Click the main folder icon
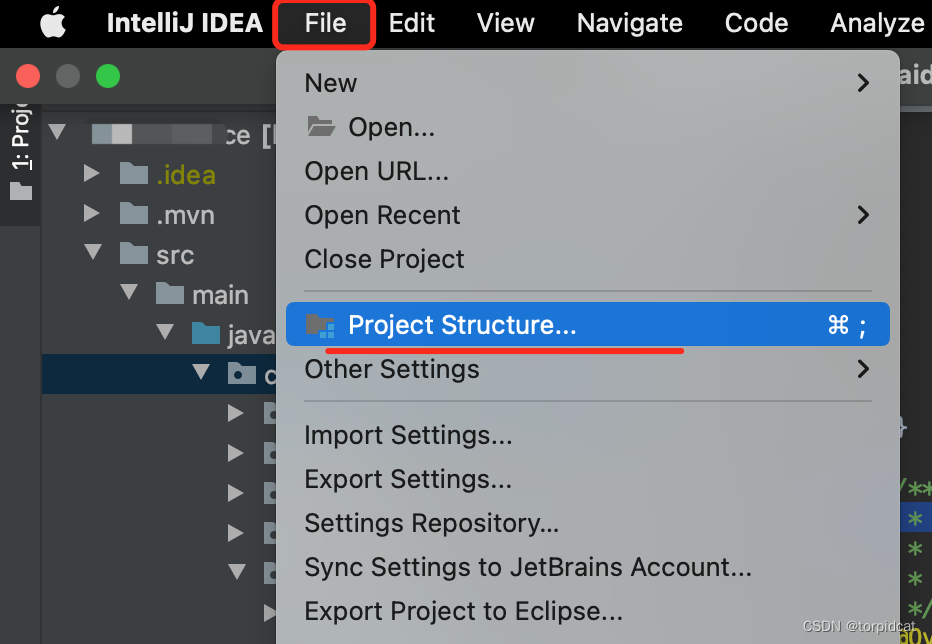Viewport: 932px width, 644px height. coord(170,293)
